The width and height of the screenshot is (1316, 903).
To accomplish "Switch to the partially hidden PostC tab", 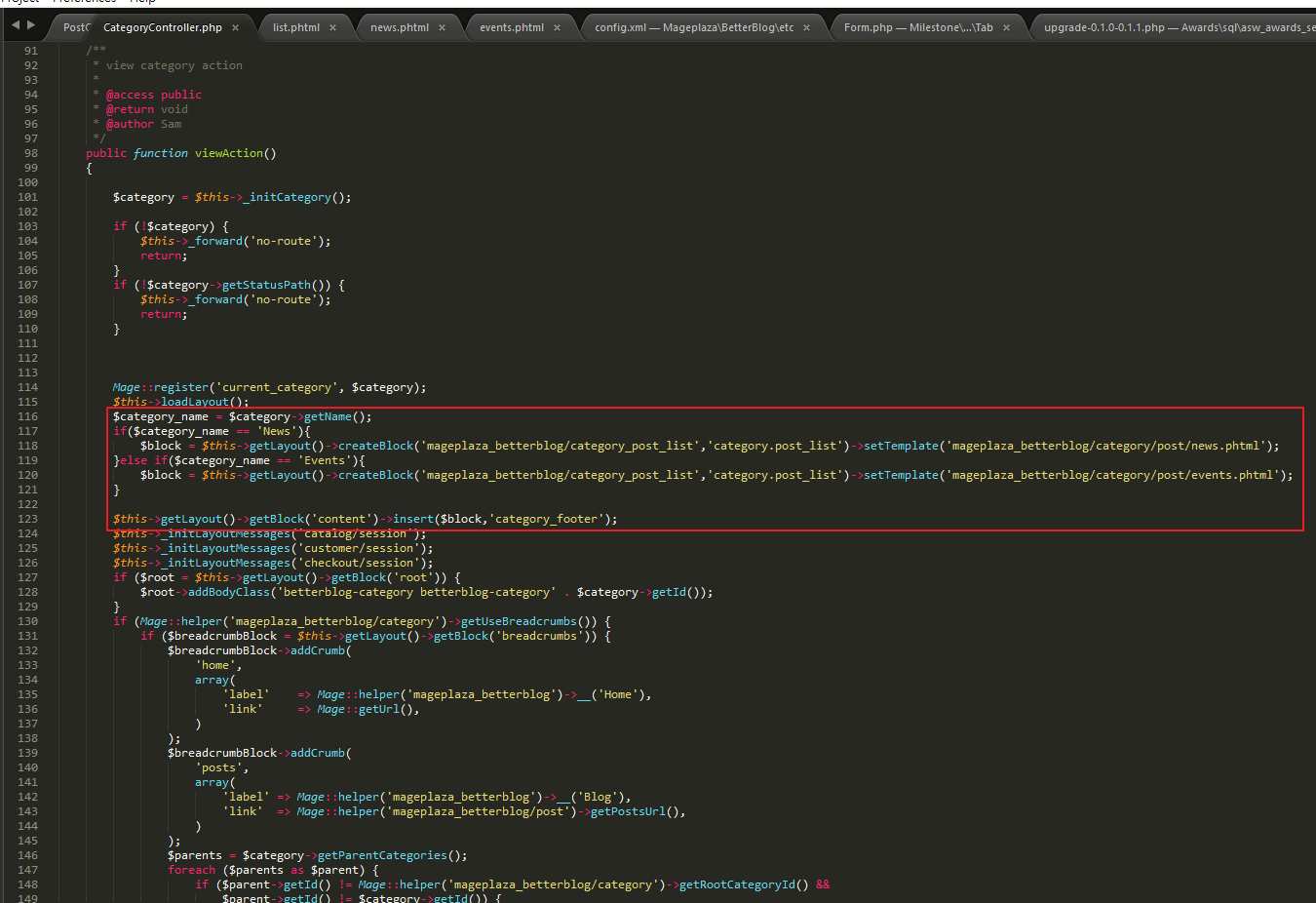I will coord(74,28).
